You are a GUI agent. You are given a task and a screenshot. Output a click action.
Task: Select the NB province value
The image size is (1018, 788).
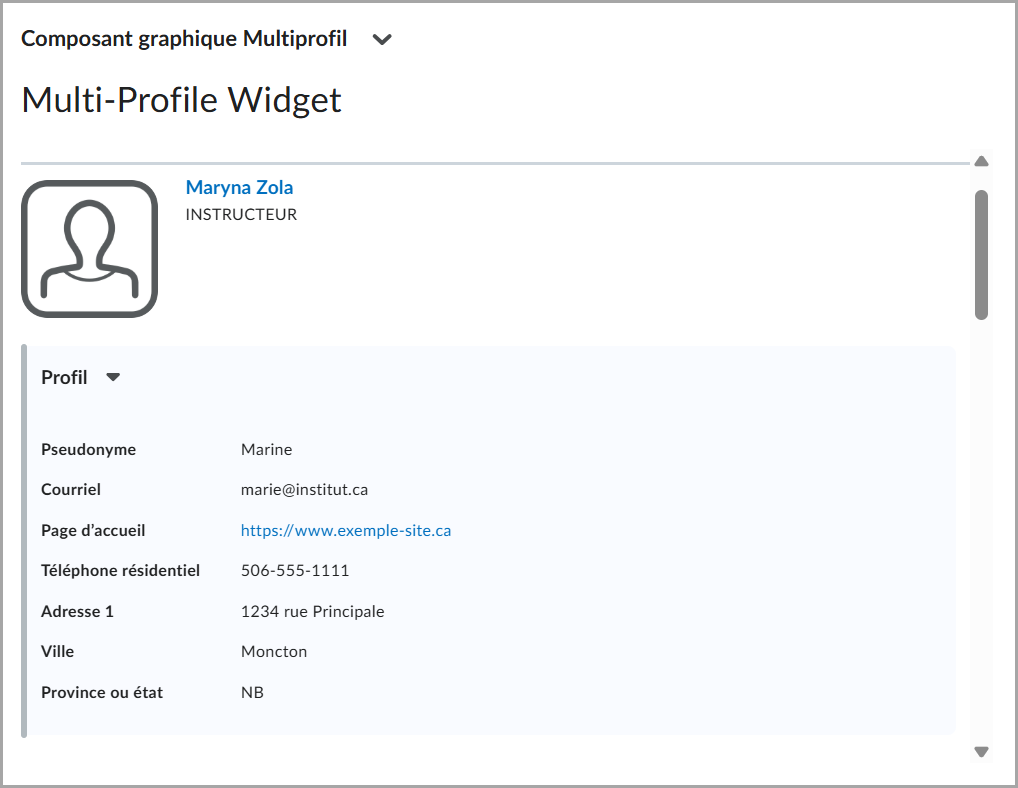point(252,693)
